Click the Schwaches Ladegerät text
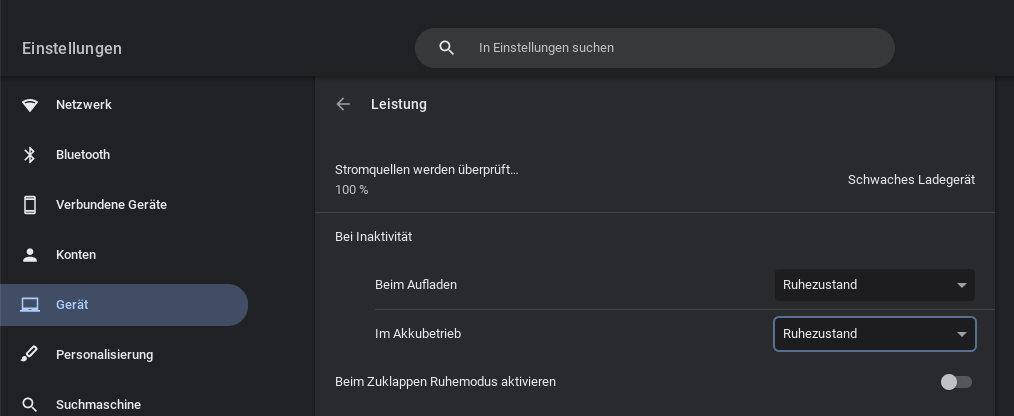Viewport: 1014px width, 416px height. (x=911, y=180)
